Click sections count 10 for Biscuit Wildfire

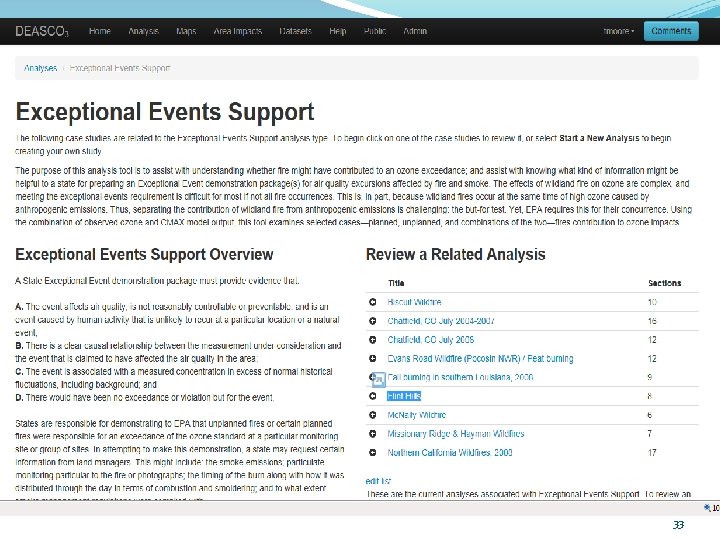click(x=652, y=302)
